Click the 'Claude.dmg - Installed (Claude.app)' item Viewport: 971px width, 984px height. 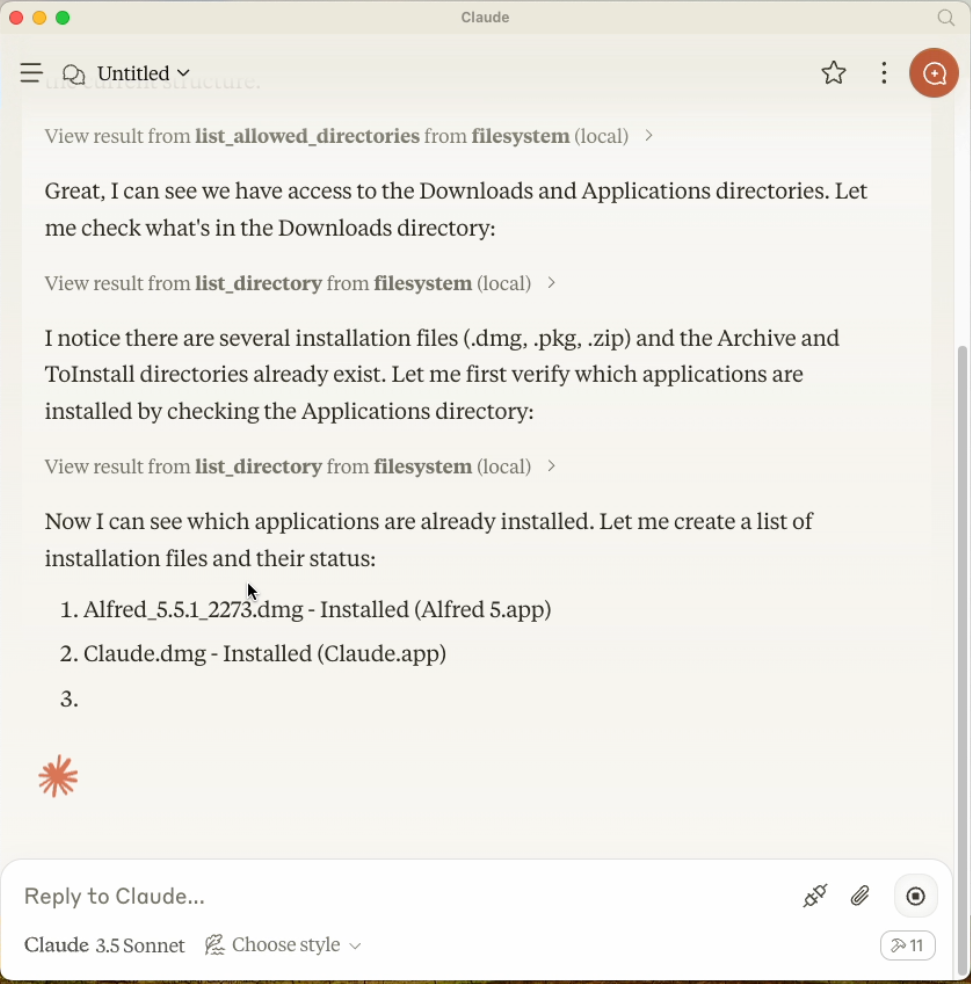pyautogui.click(x=264, y=654)
